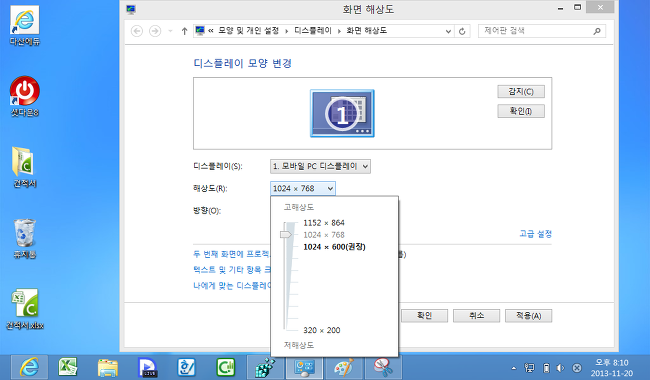This screenshot has width=650, height=380.
Task: Click the 확인 OK button
Action: 424,316
